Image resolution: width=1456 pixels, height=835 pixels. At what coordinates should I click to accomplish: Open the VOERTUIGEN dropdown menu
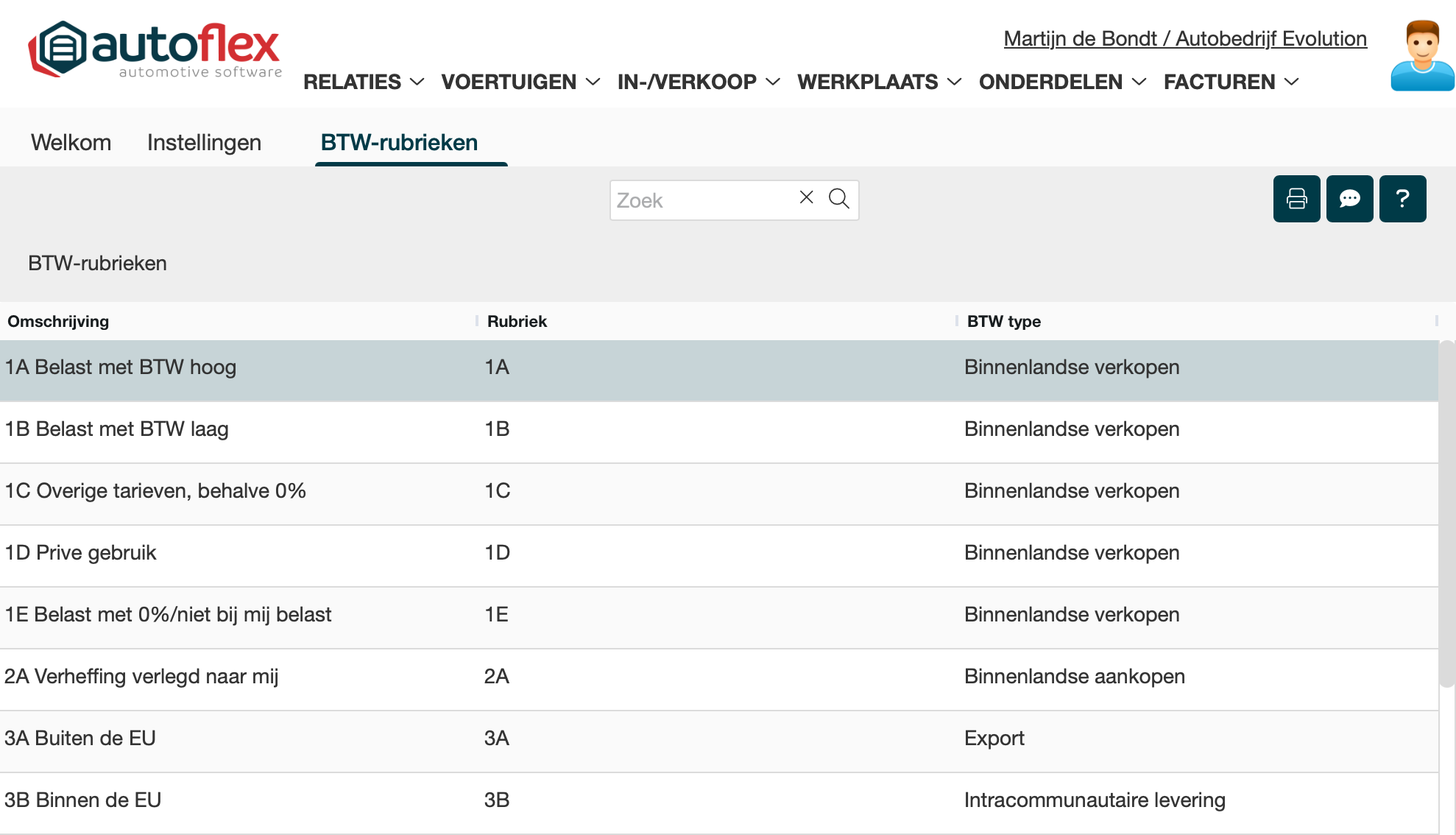click(x=520, y=82)
